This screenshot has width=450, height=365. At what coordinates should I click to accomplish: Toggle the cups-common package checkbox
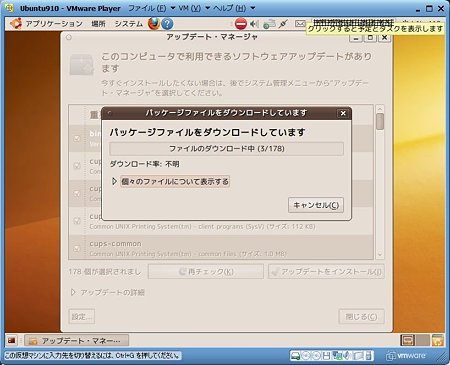coord(77,248)
